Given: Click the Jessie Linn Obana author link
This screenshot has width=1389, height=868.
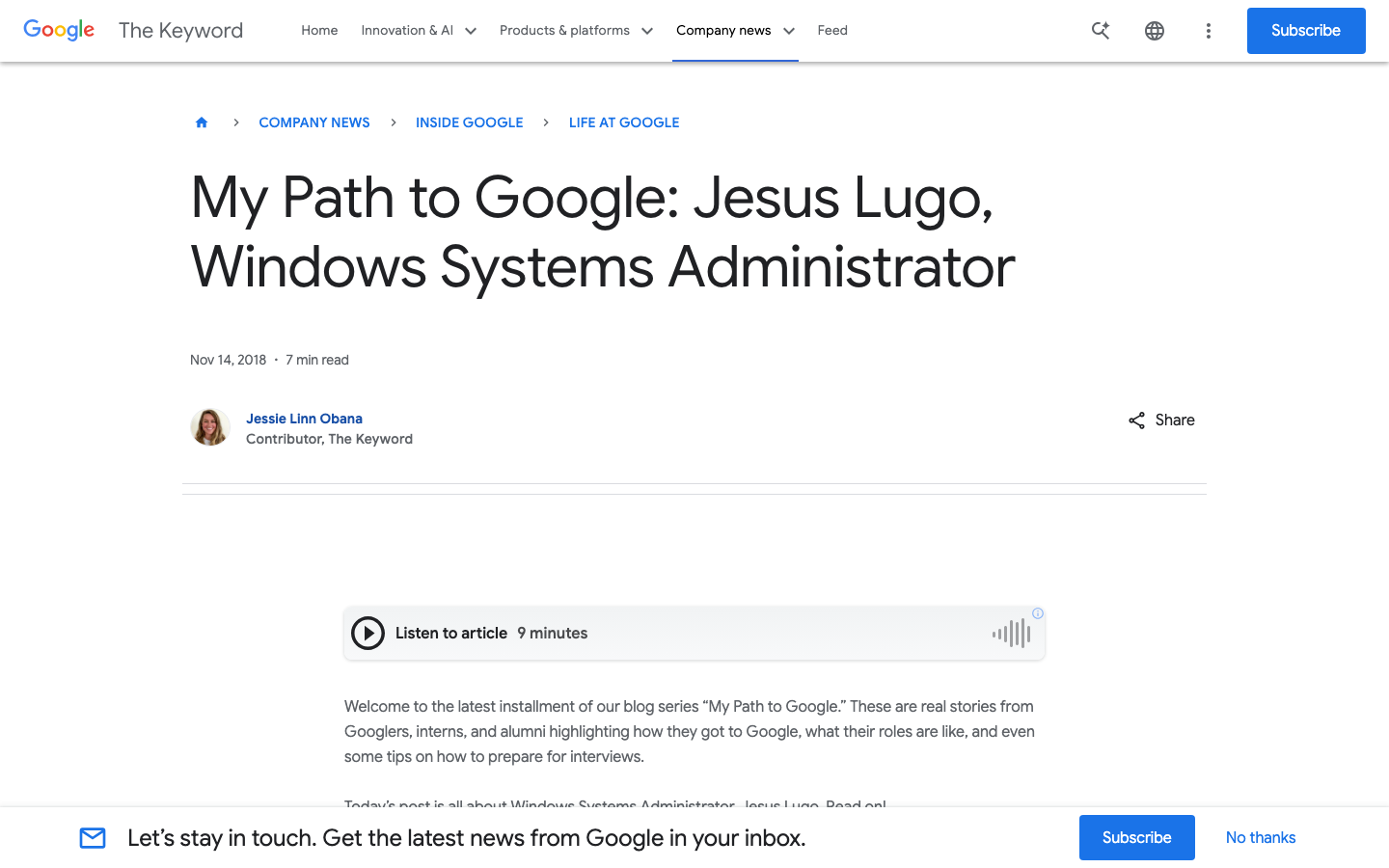Looking at the screenshot, I should (304, 419).
